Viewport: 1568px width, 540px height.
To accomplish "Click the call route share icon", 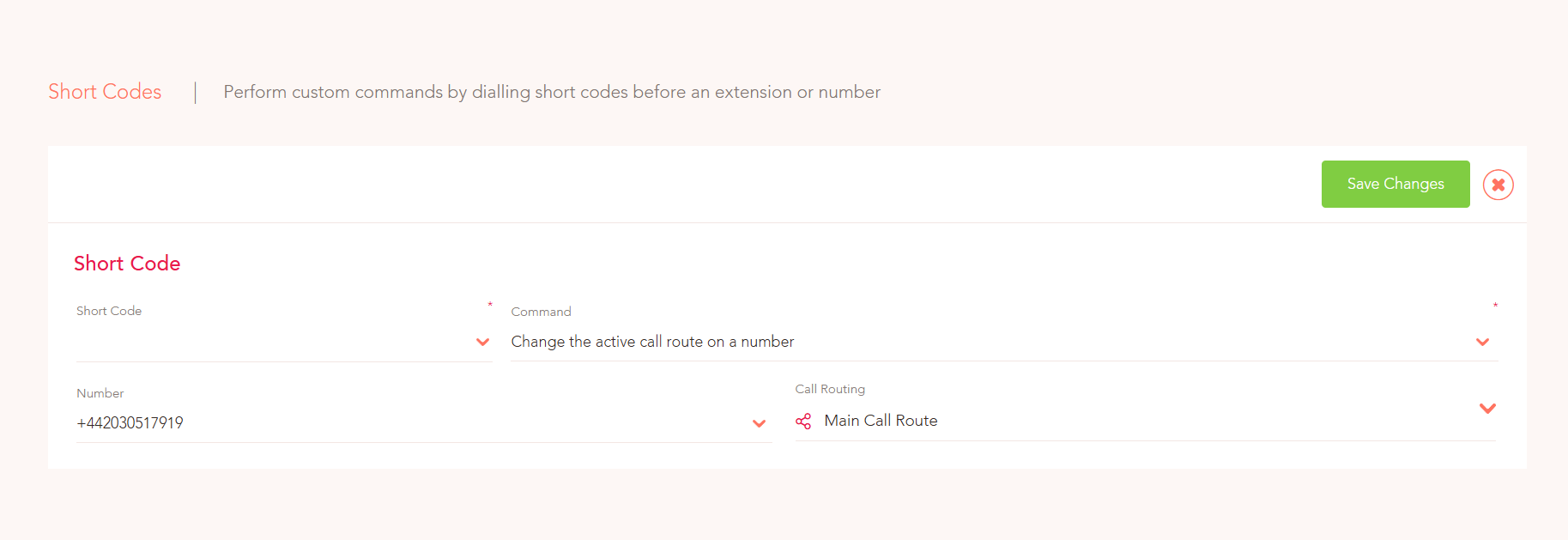I will [803, 422].
